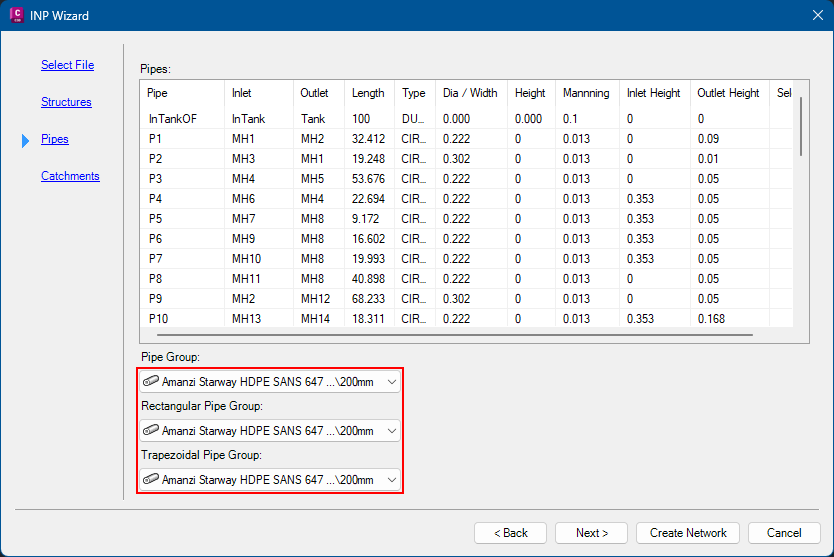This screenshot has height=557, width=834.
Task: Click the Back button
Action: coord(511,533)
